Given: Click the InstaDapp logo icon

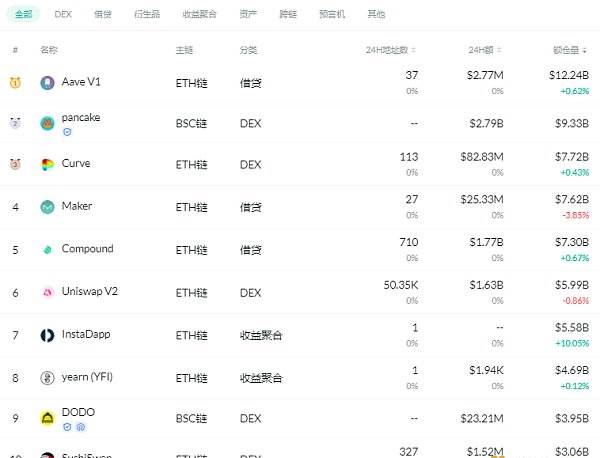Looking at the screenshot, I should tap(47, 335).
